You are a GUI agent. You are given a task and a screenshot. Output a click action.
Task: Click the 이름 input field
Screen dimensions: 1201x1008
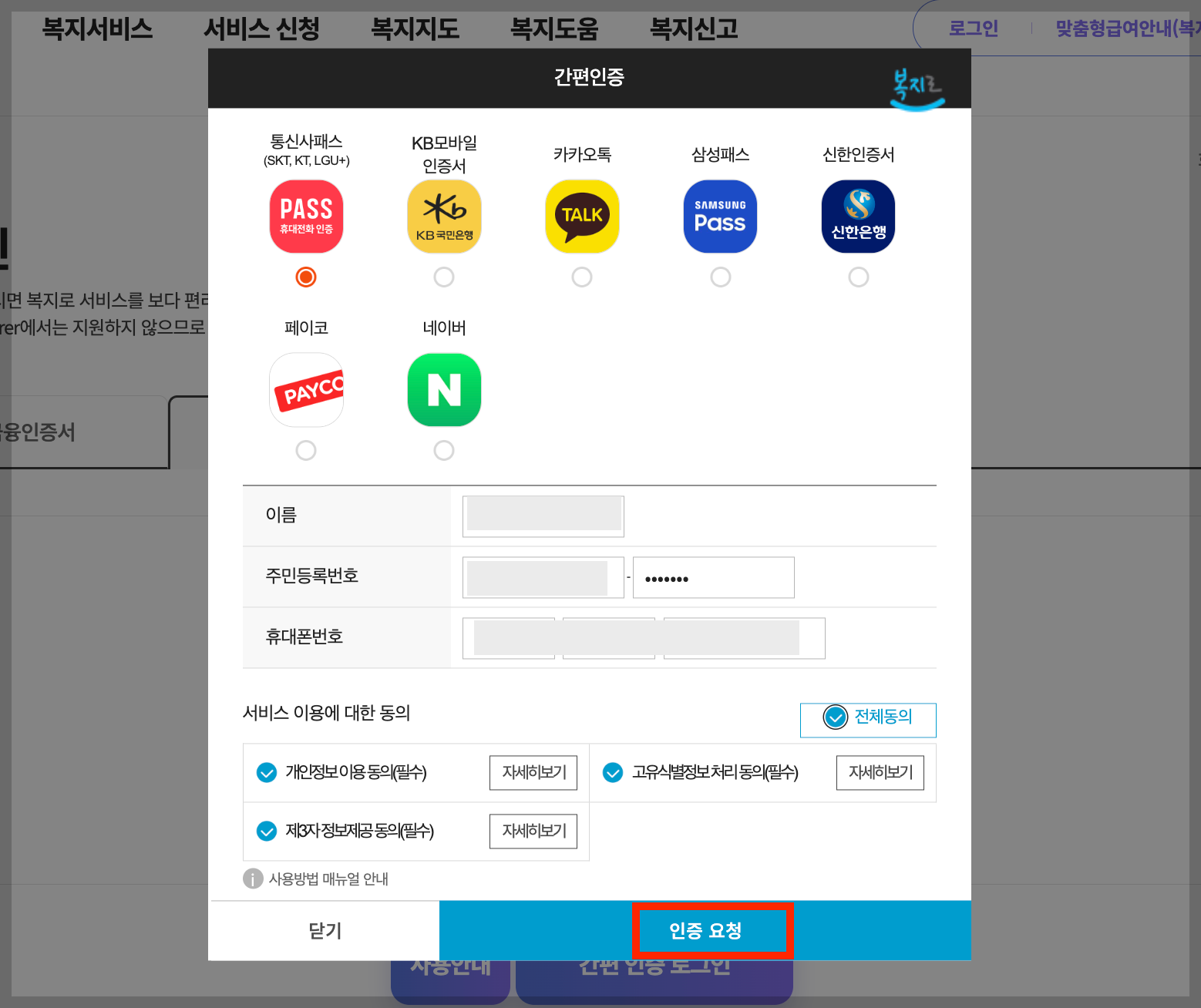point(543,516)
